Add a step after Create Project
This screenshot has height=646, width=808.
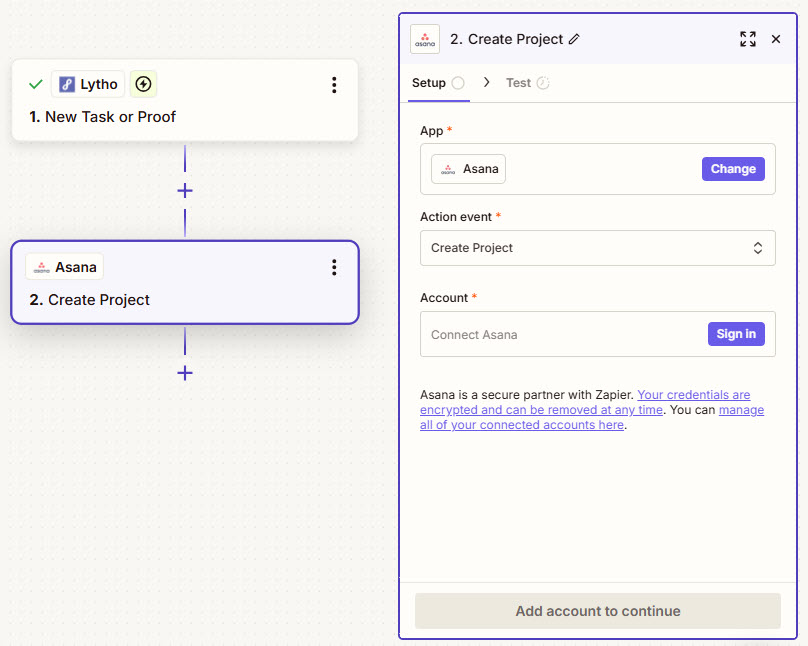[x=185, y=373]
